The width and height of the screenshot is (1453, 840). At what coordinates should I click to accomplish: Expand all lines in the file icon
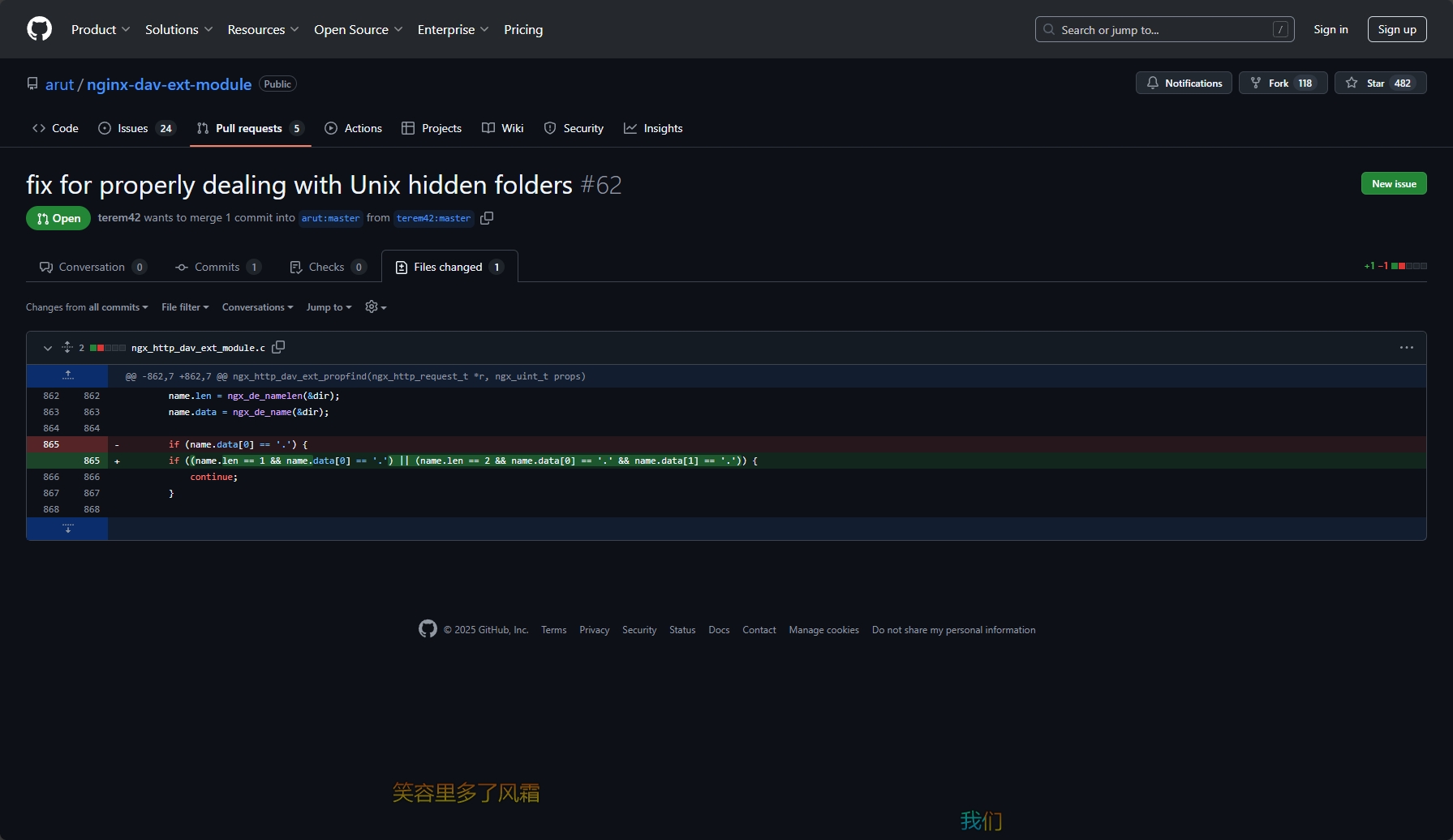point(67,348)
